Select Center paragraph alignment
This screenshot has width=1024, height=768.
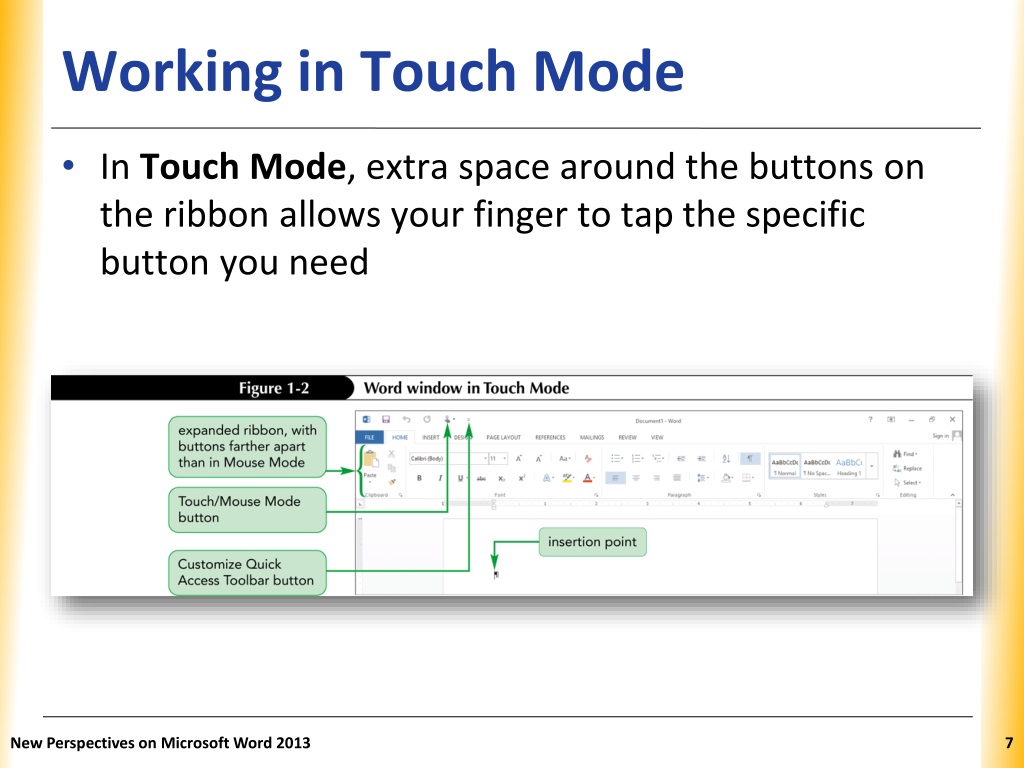tap(636, 478)
